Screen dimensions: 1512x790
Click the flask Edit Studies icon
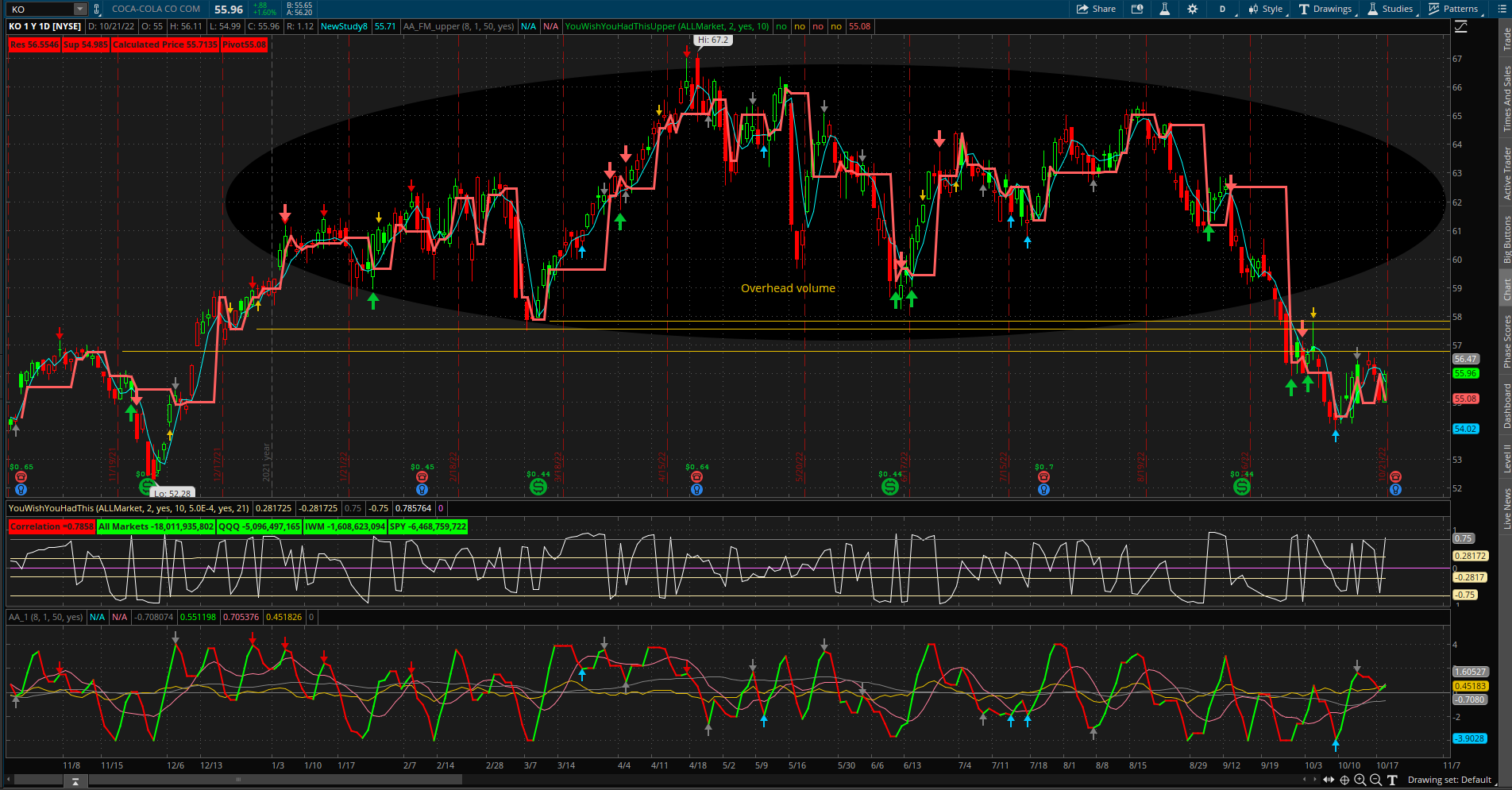click(x=1164, y=9)
